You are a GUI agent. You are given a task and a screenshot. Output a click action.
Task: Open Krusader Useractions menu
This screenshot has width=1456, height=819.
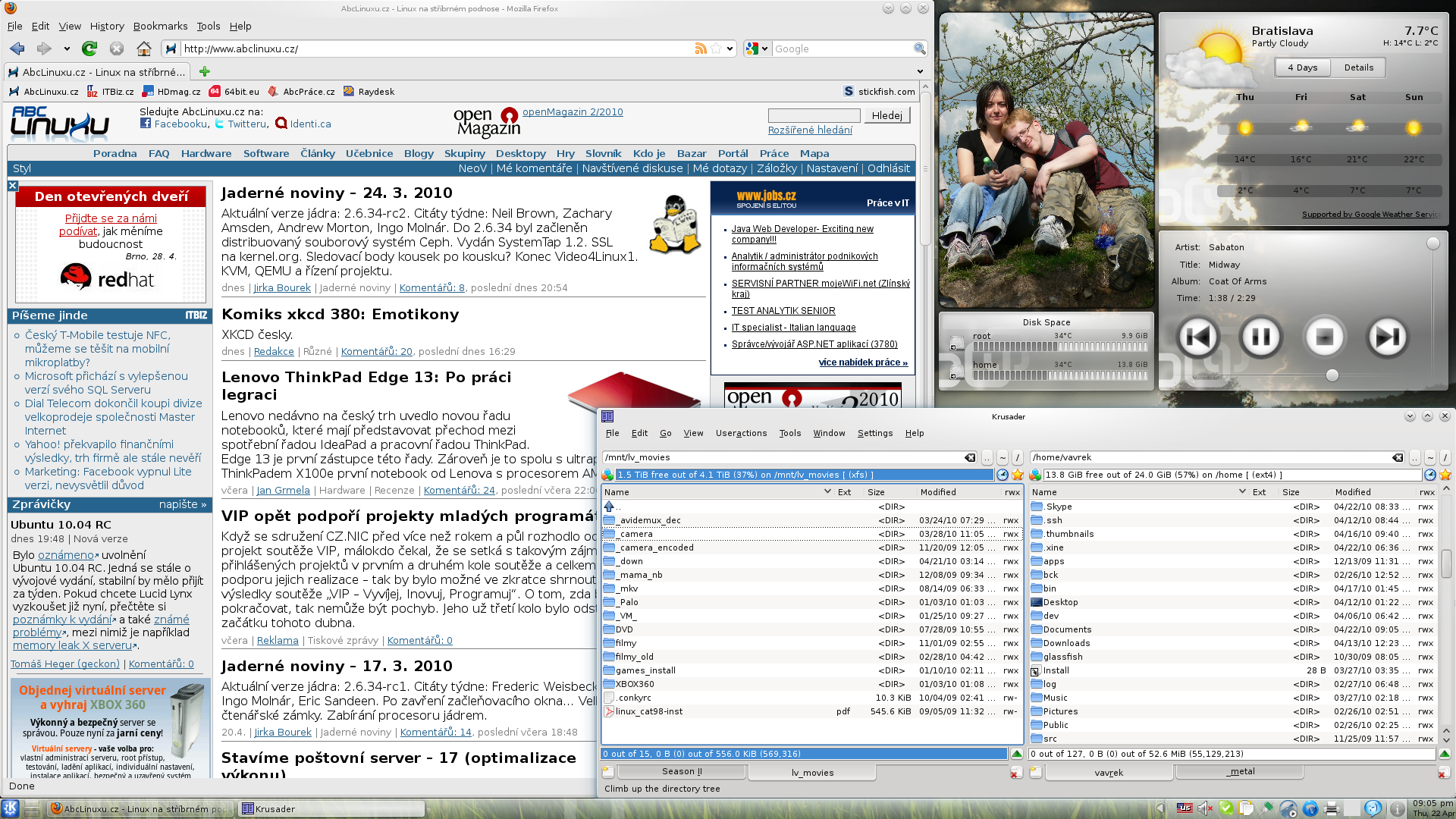coord(741,433)
